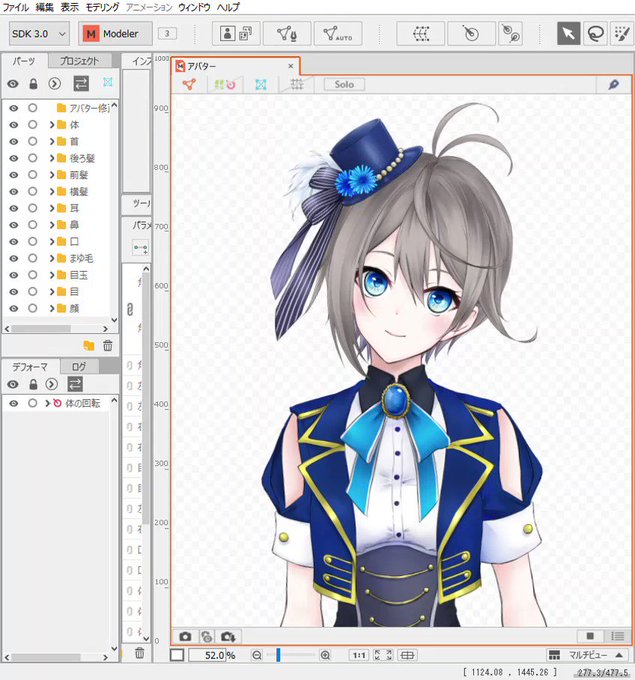Open the モデリング menu

102,7
